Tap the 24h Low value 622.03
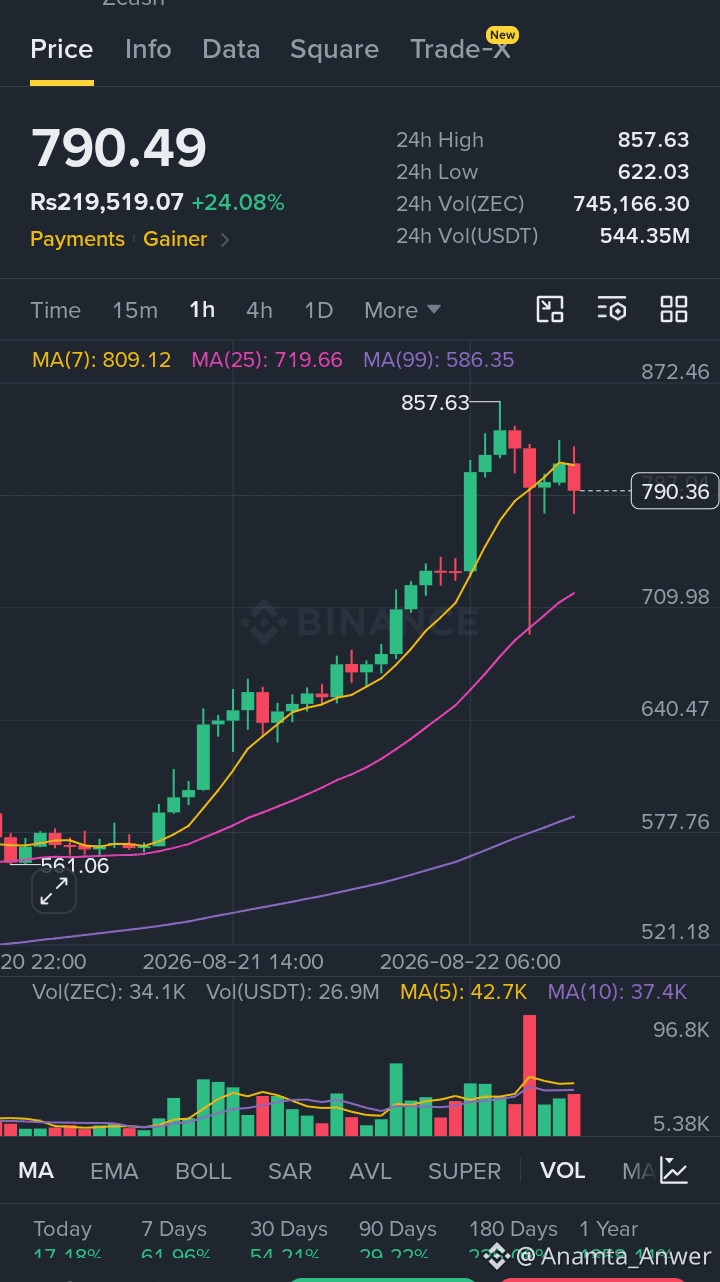 point(653,172)
